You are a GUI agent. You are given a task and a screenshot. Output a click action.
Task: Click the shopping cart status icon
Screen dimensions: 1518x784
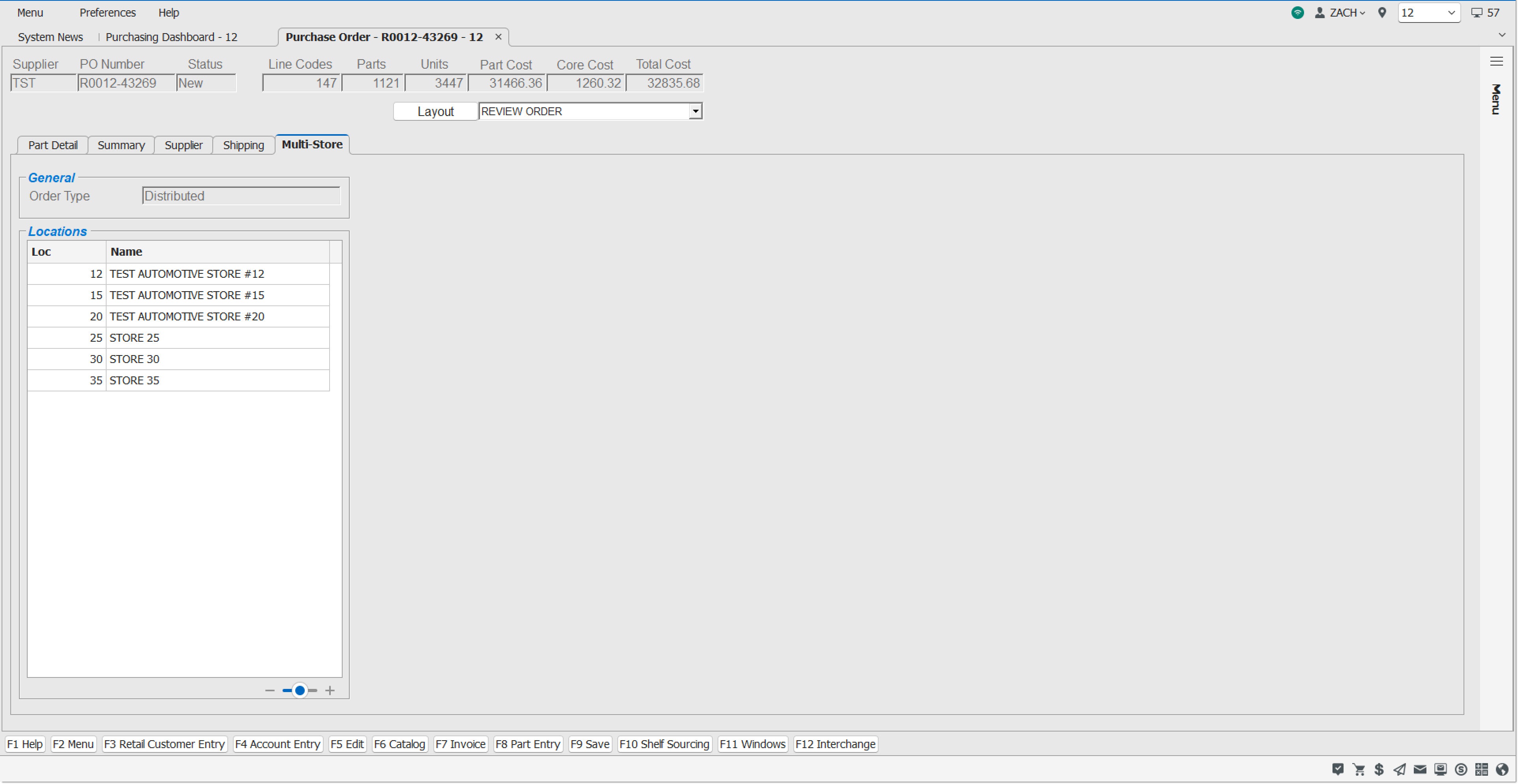click(1359, 769)
